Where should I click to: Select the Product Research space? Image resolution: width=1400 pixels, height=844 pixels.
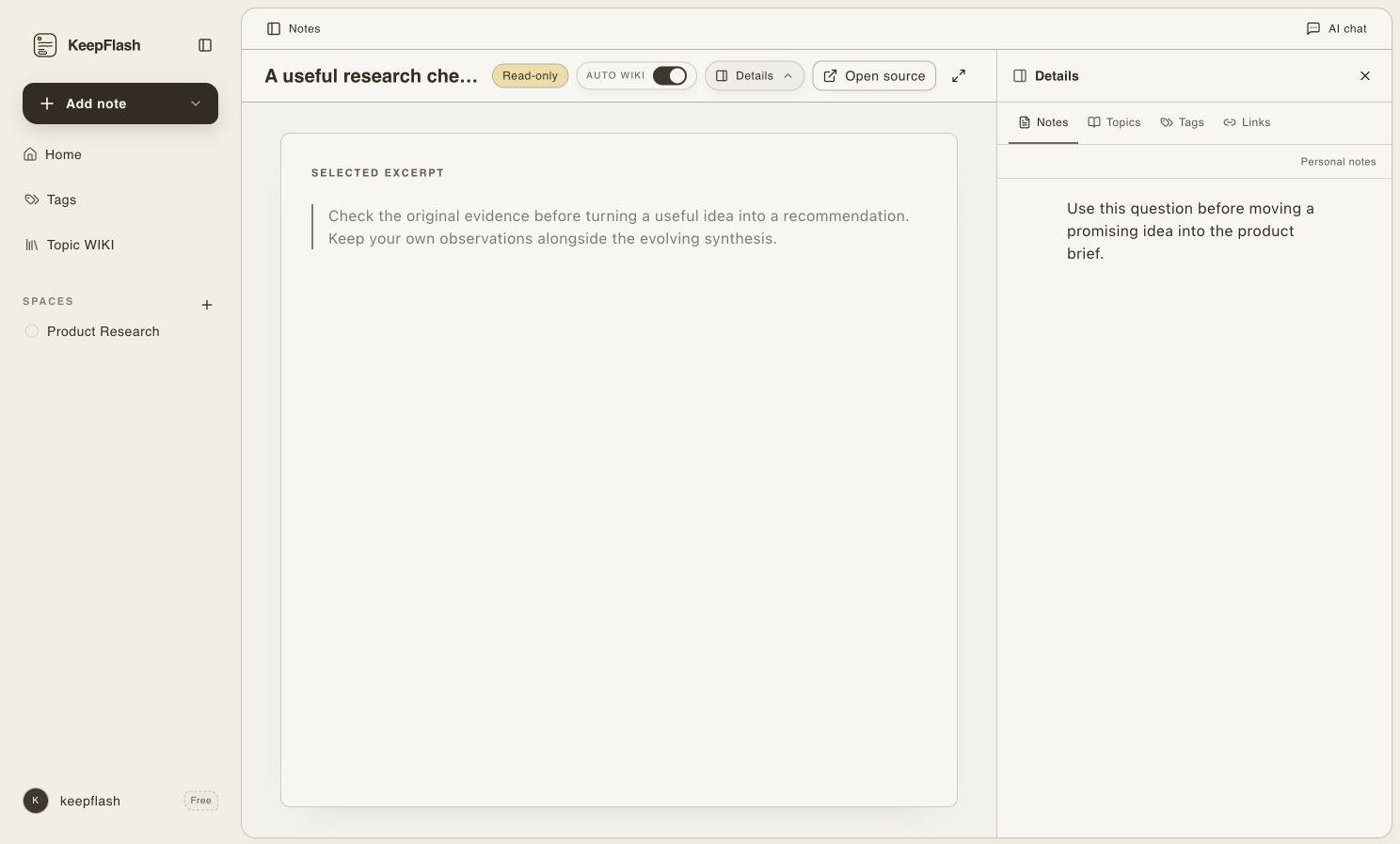coord(120,331)
